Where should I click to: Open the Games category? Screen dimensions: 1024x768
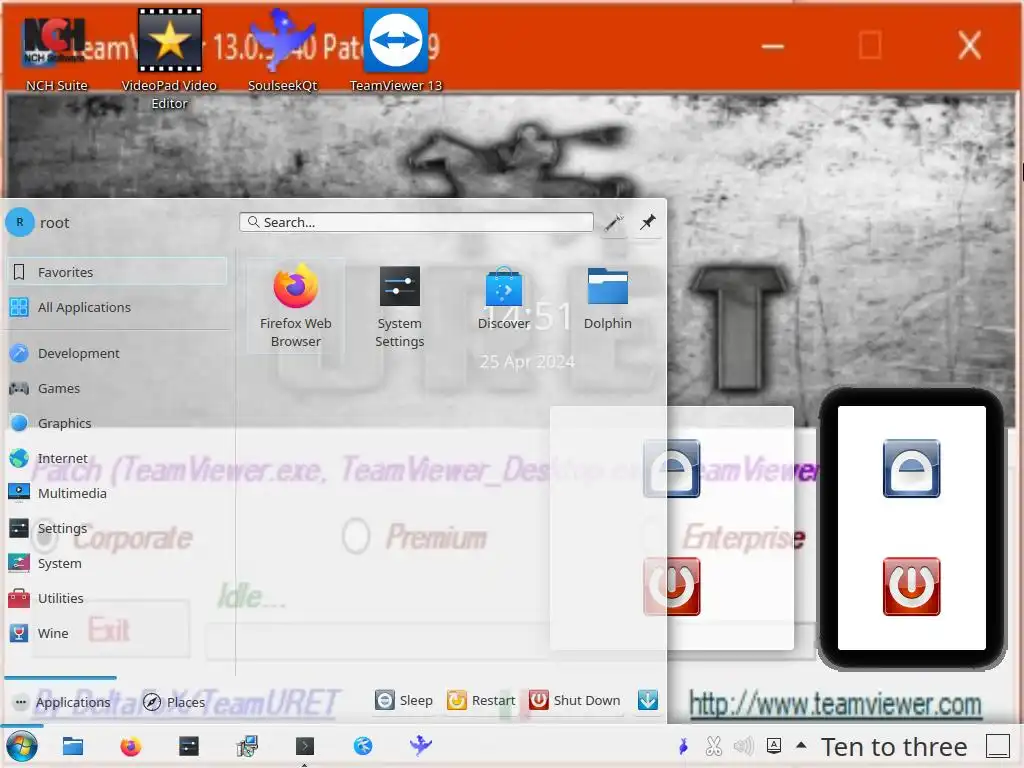tap(116, 389)
